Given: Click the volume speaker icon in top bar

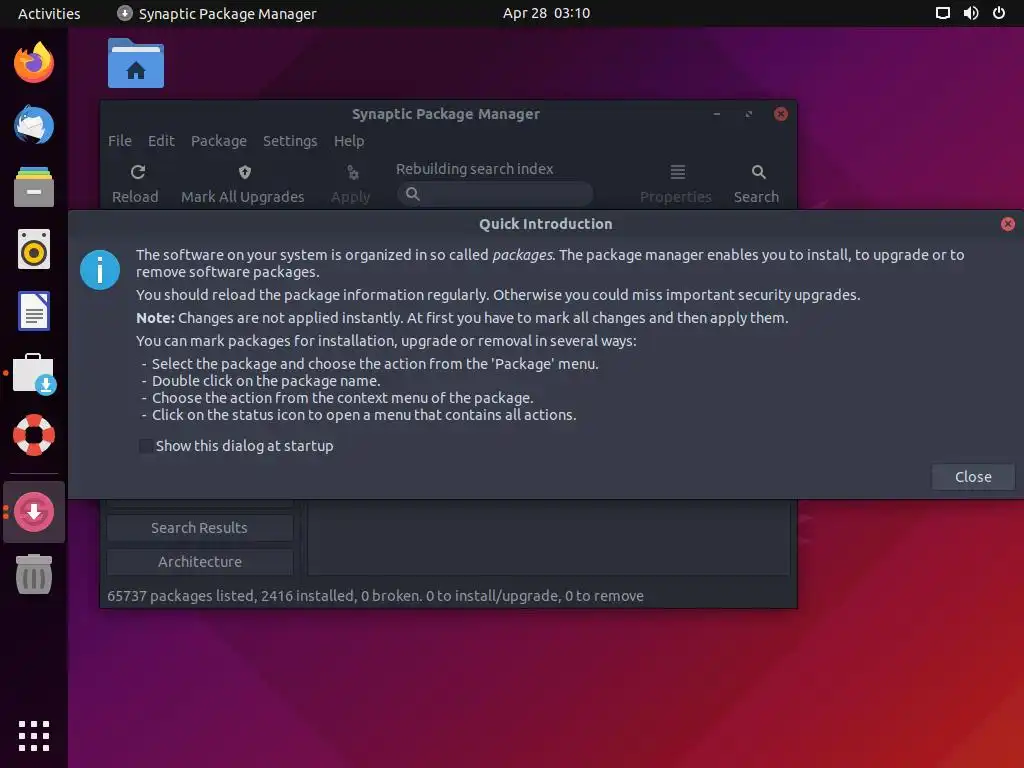Looking at the screenshot, I should [971, 13].
